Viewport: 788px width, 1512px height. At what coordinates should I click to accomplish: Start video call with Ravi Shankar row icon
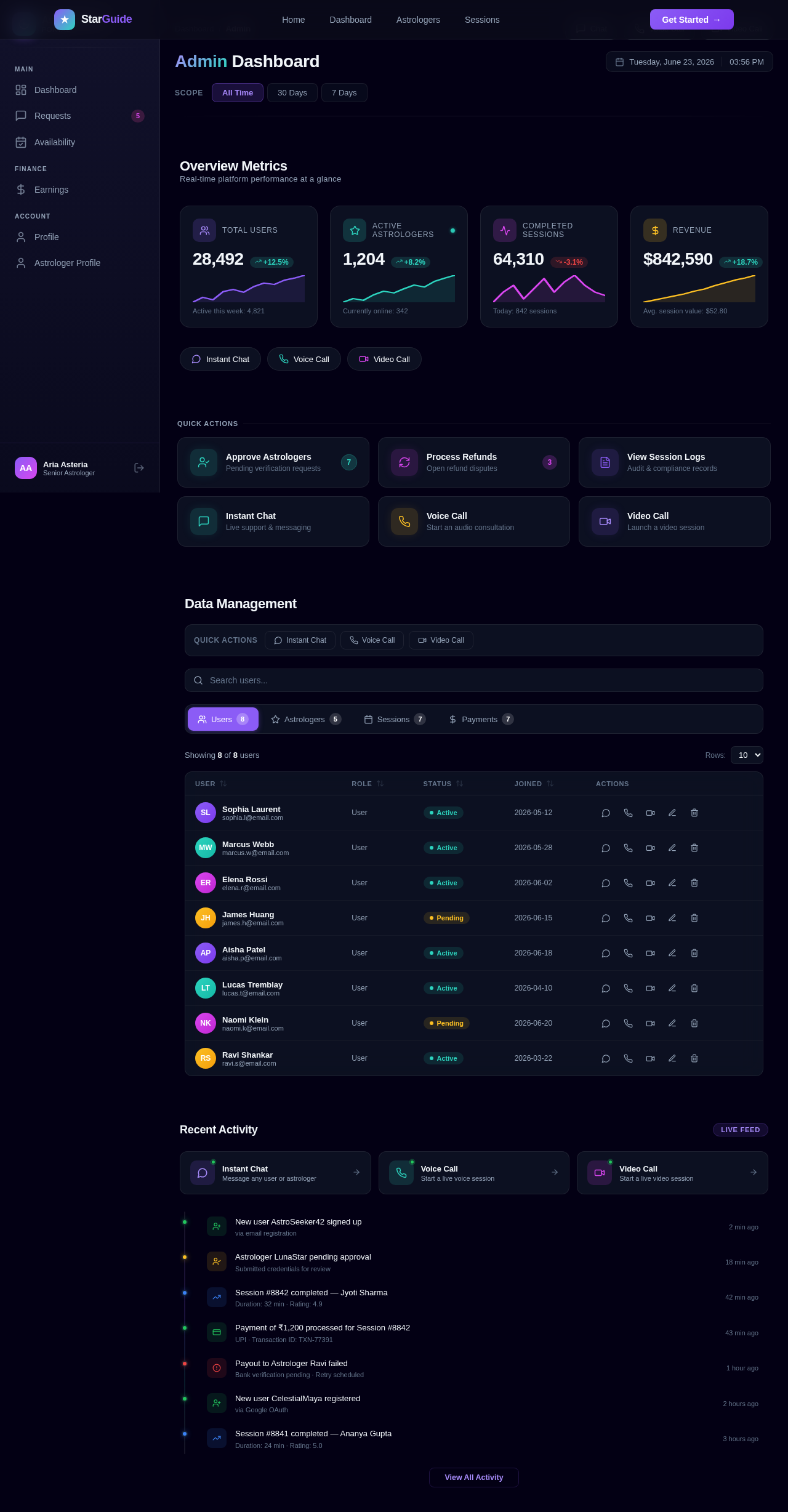(x=650, y=1058)
